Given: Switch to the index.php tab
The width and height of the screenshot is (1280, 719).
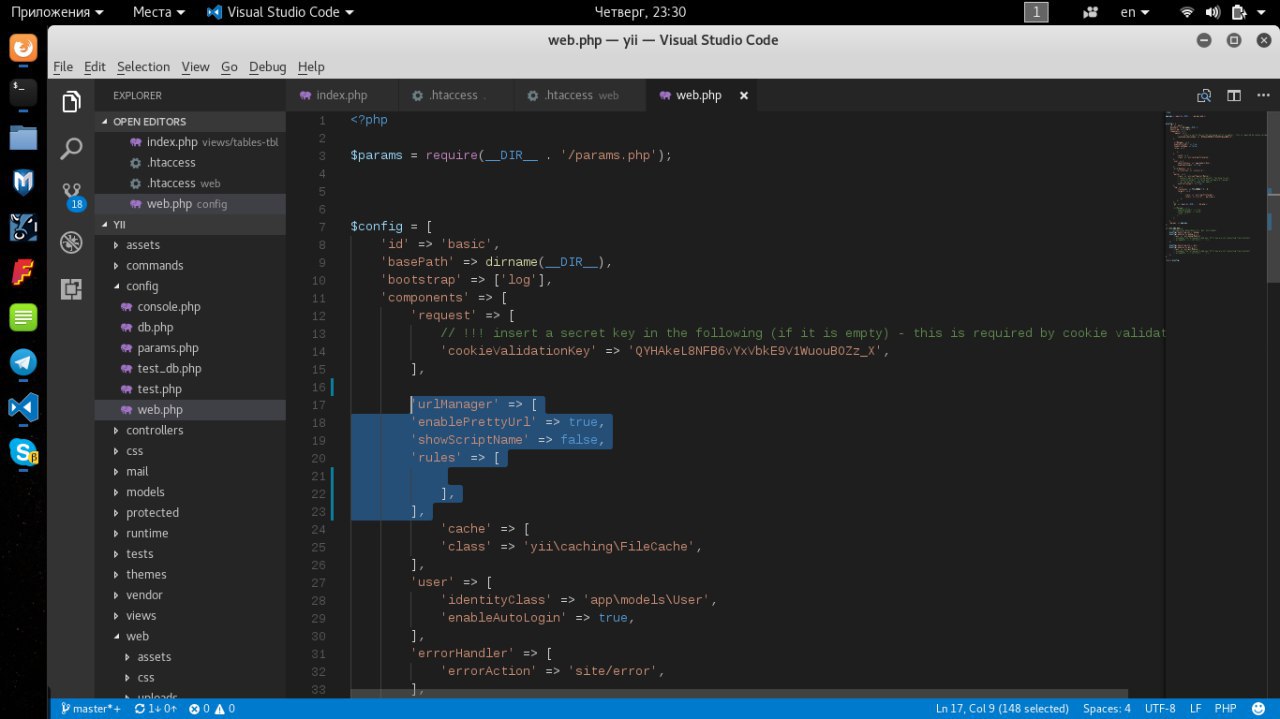Looking at the screenshot, I should (341, 95).
